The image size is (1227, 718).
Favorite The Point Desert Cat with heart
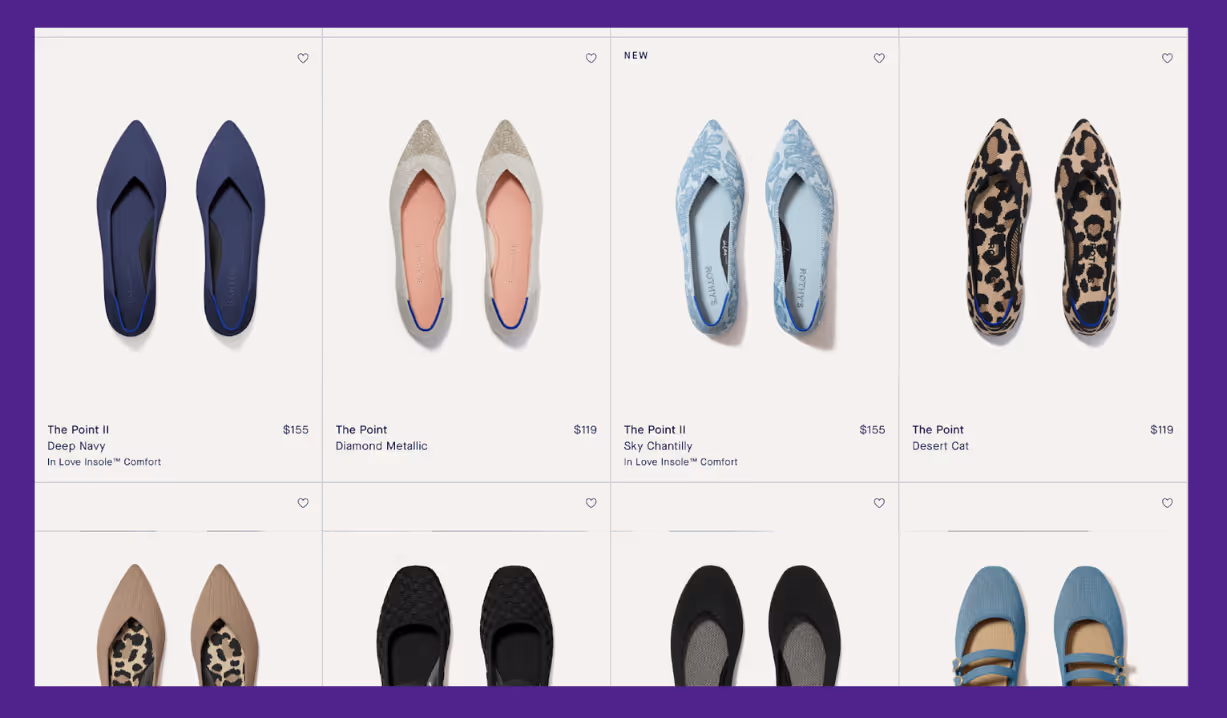click(x=1167, y=58)
